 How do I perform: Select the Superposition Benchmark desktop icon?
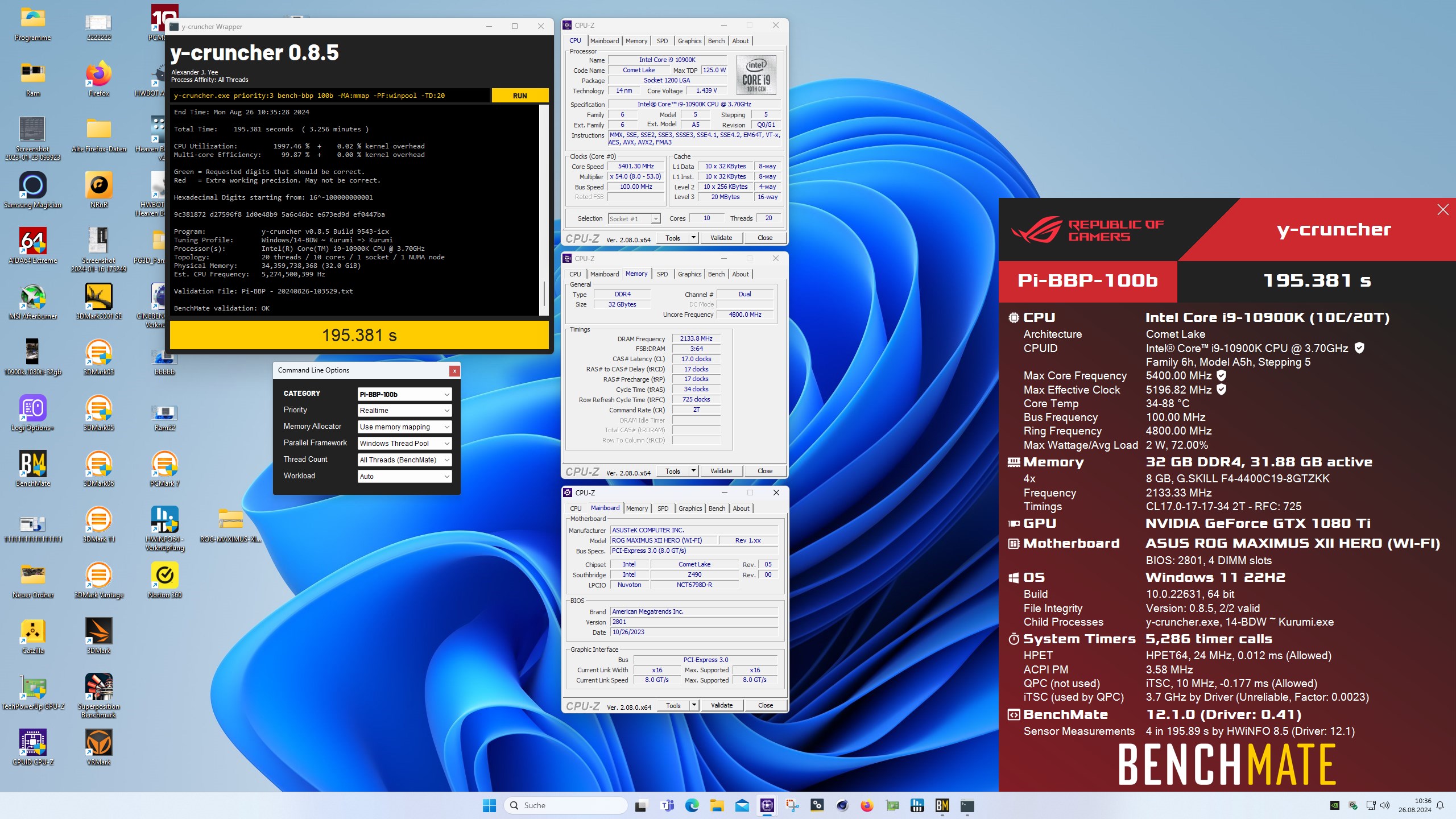pos(99,695)
